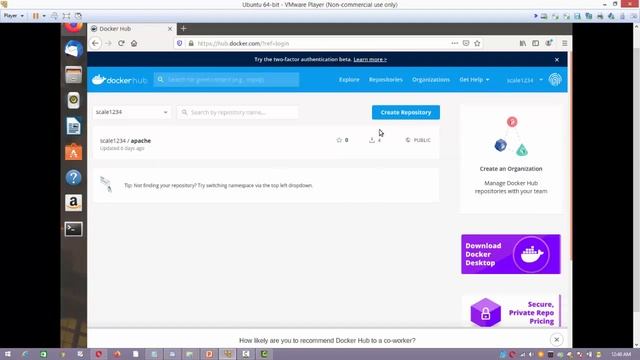Show tracking protection shield info
This screenshot has height=360, width=640.
(179, 43)
